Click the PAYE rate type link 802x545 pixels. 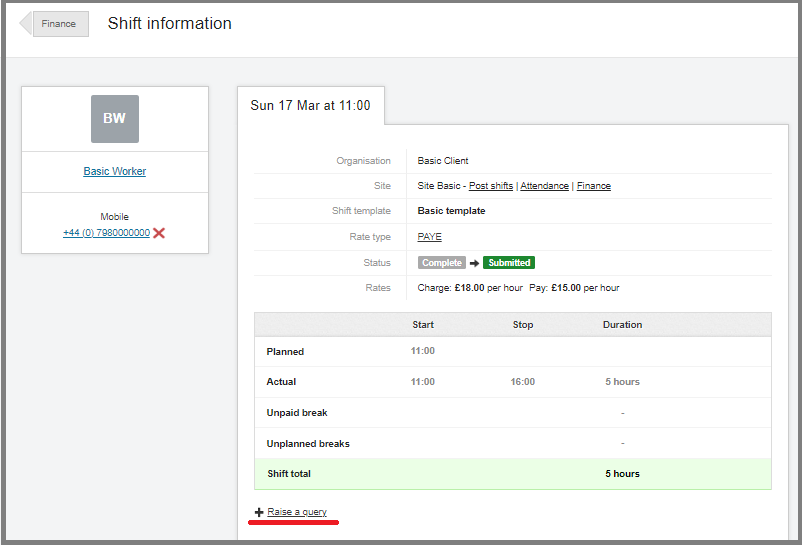coord(429,237)
